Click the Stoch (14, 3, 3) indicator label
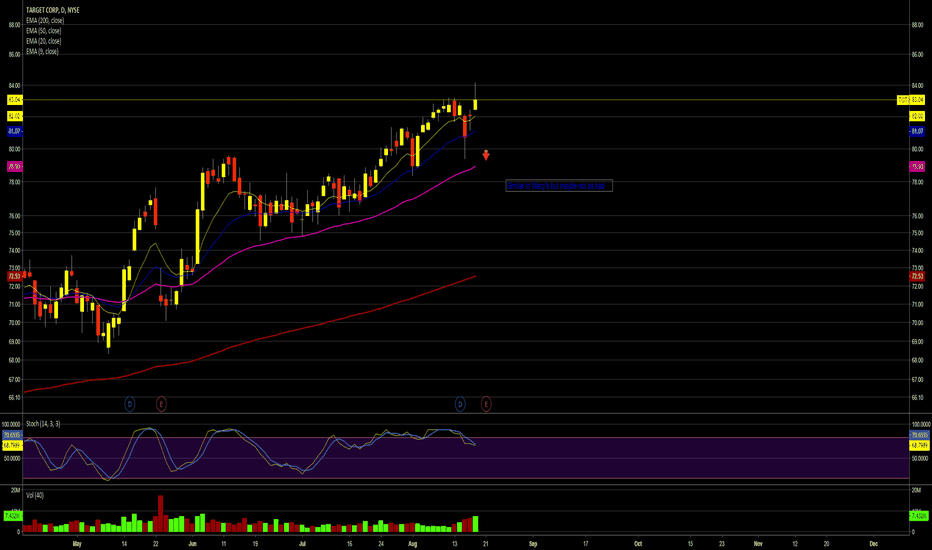 coord(43,424)
